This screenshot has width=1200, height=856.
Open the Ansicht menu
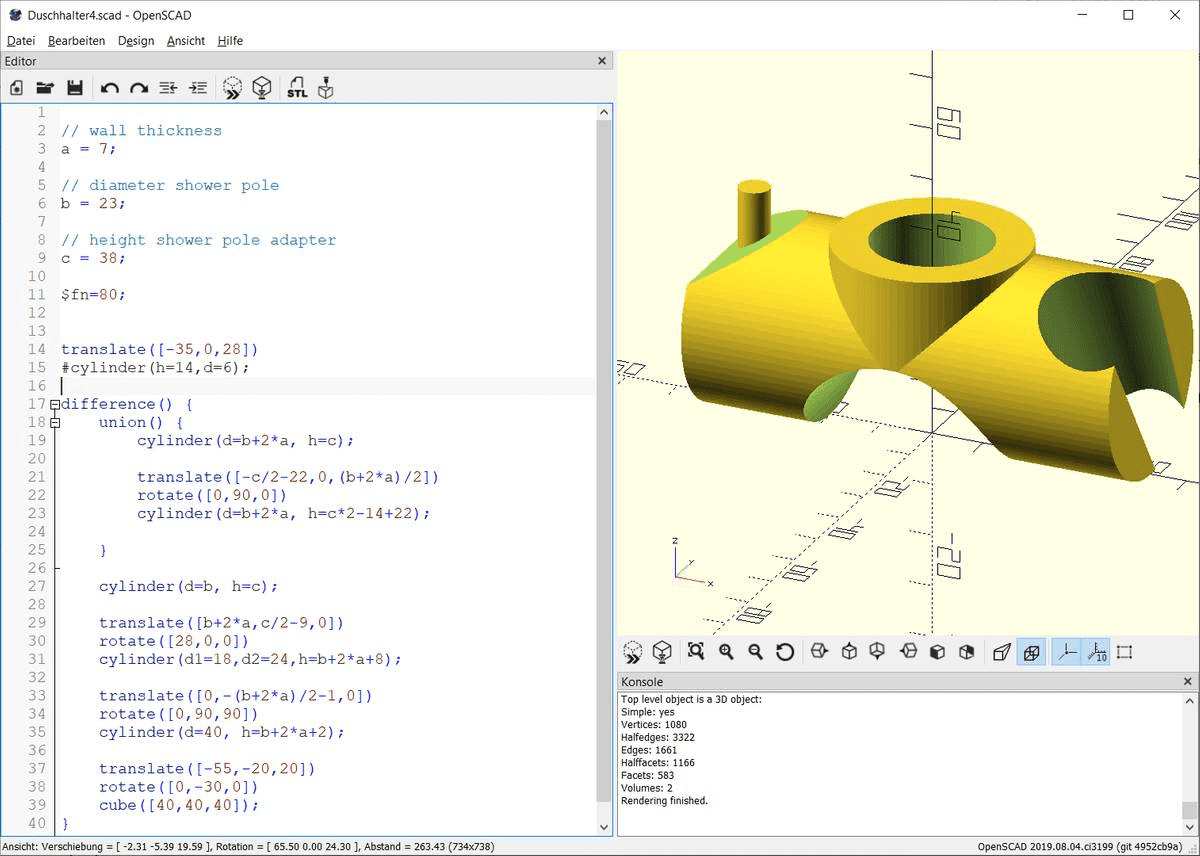[x=185, y=41]
